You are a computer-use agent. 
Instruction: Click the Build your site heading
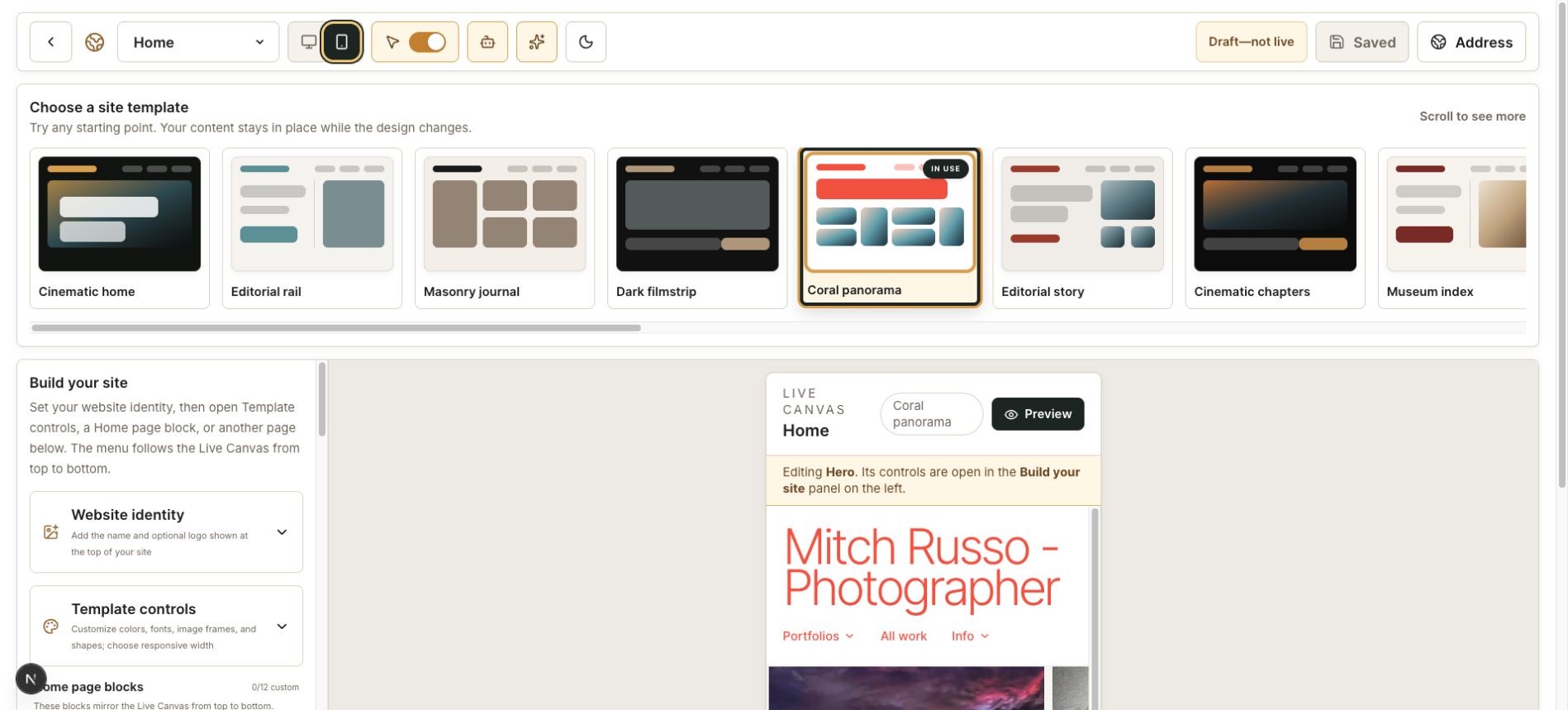coord(78,383)
